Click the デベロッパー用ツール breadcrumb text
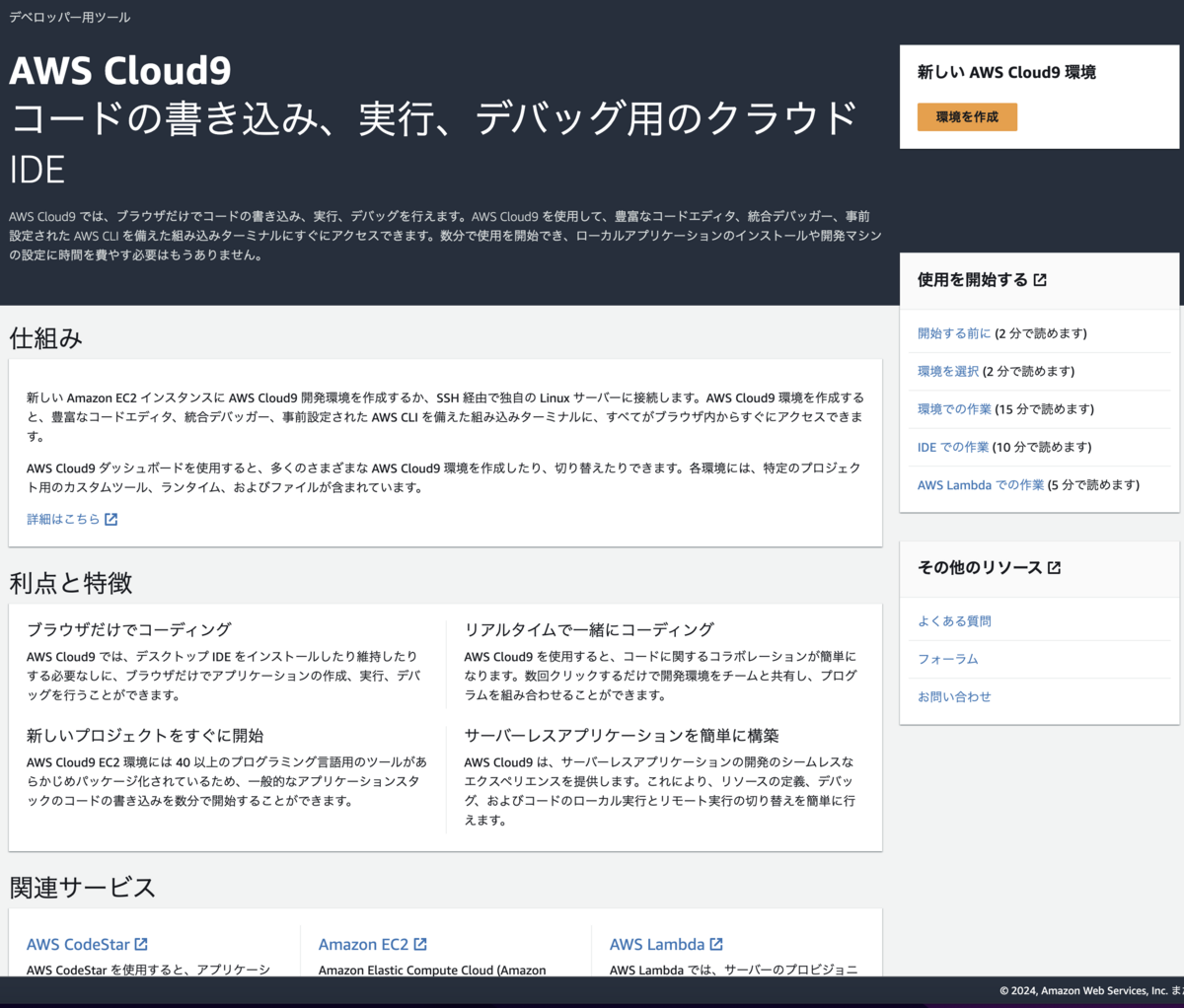The image size is (1184, 1008). coord(69,17)
